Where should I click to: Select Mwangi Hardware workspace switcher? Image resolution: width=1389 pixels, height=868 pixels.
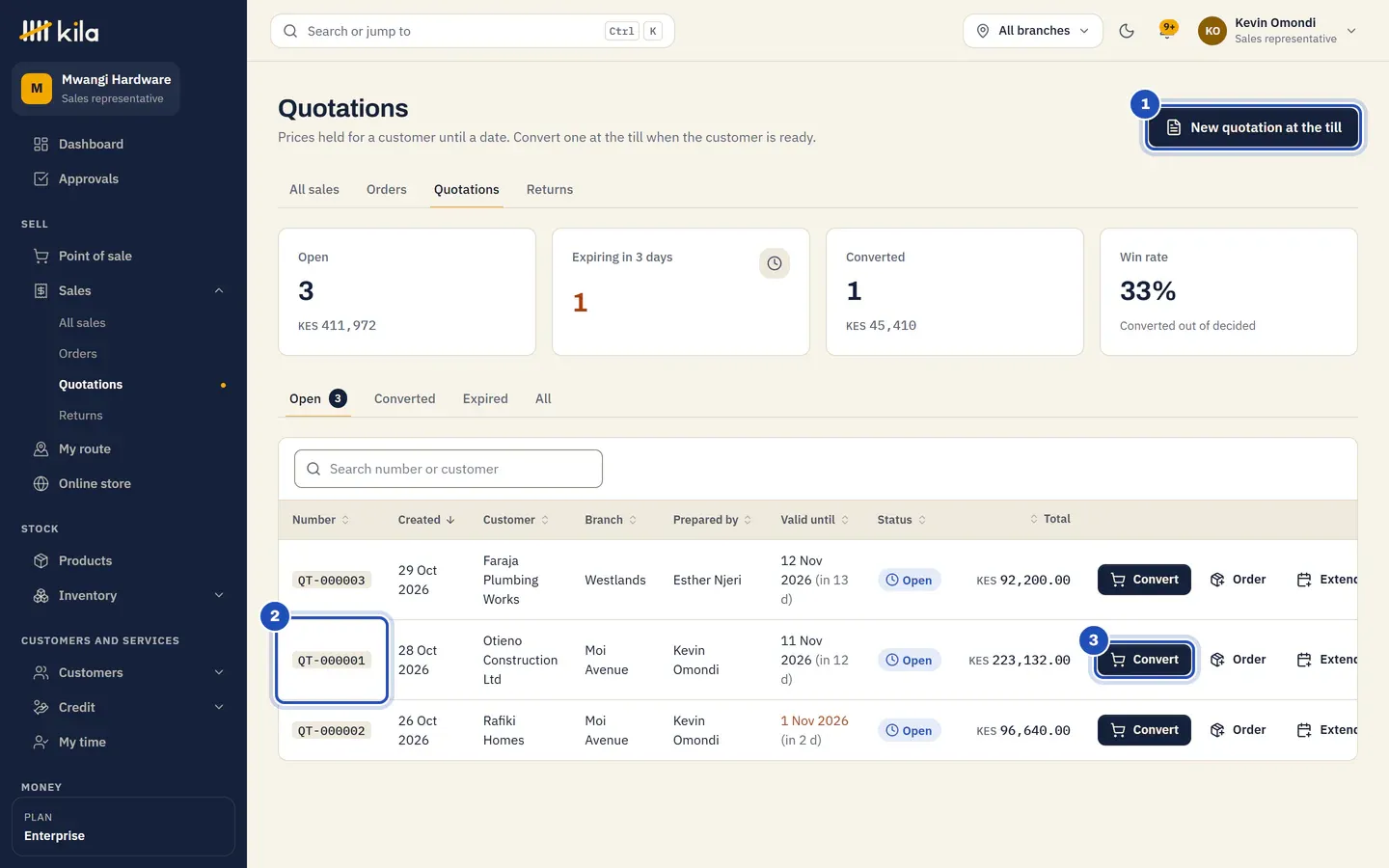[96, 89]
